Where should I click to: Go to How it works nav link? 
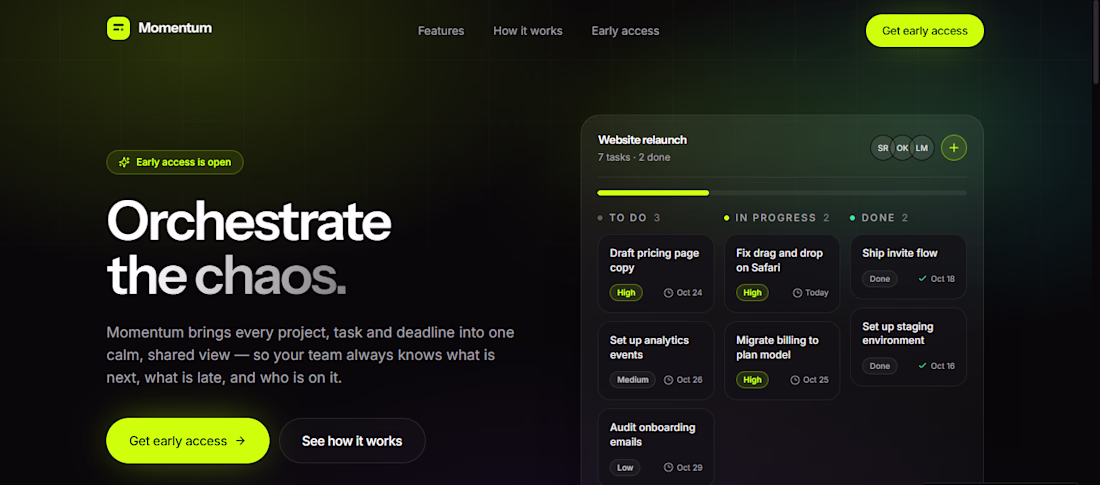click(x=528, y=31)
